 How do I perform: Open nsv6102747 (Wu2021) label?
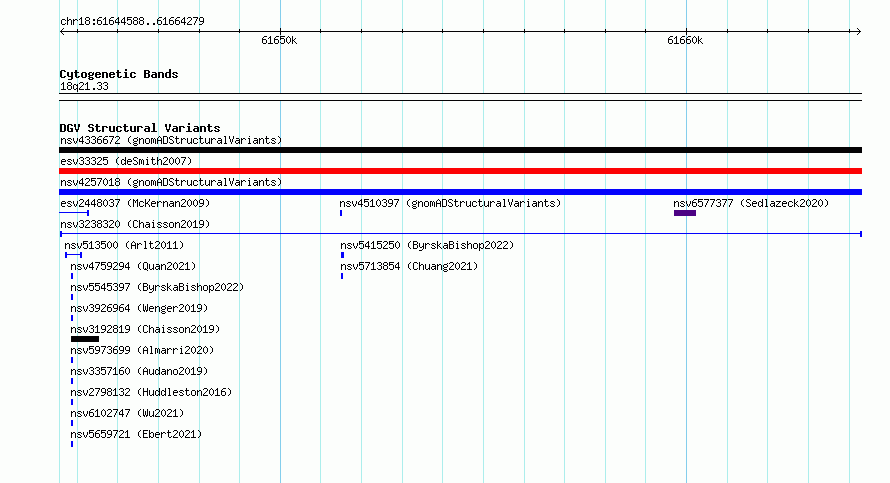coord(127,413)
